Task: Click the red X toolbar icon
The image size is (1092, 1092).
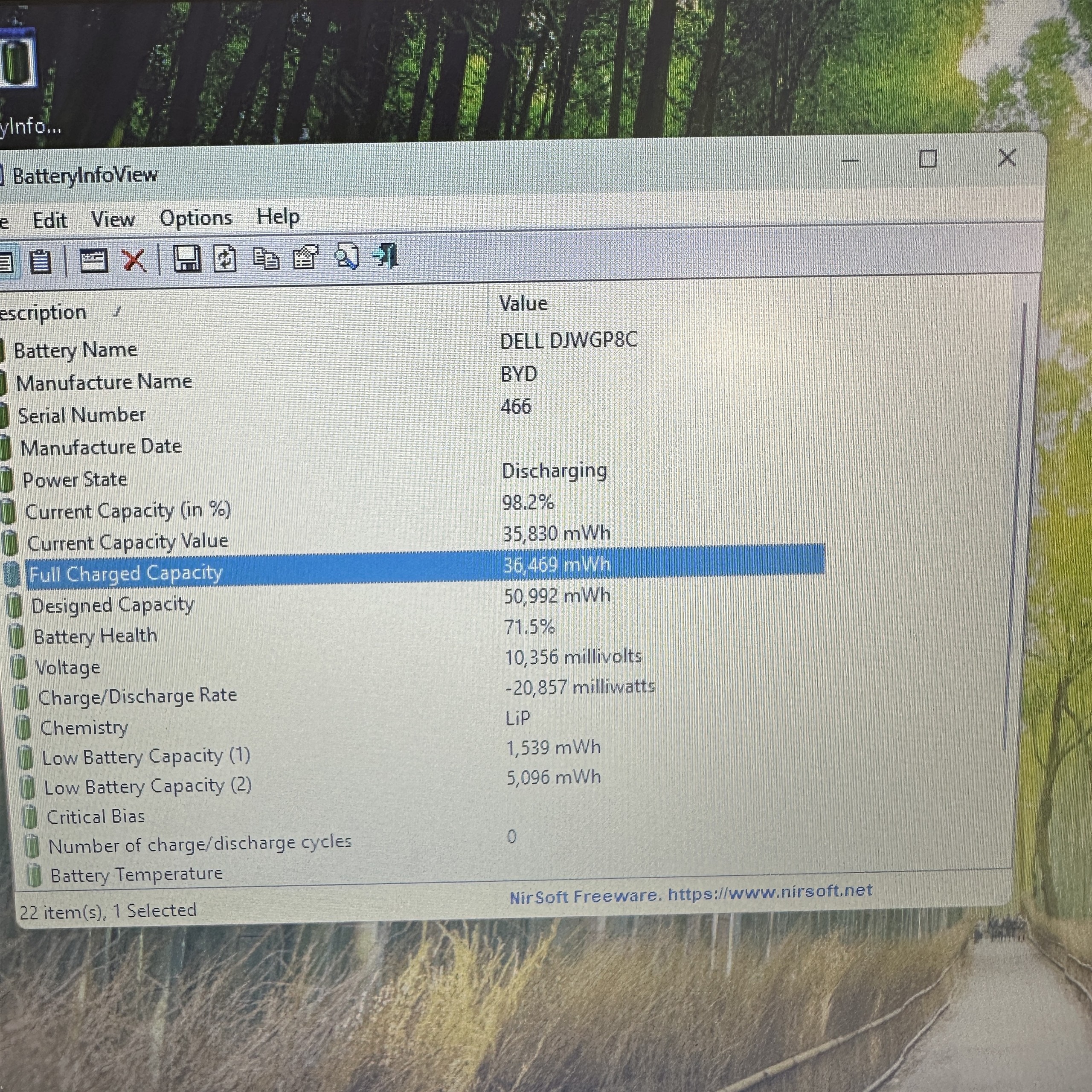Action: click(x=134, y=261)
